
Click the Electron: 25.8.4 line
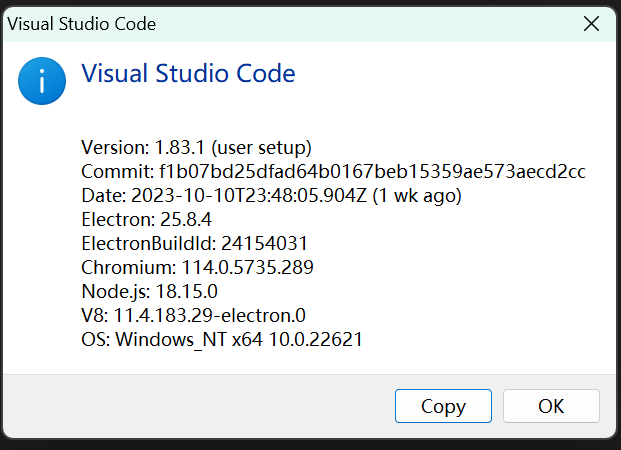point(147,219)
